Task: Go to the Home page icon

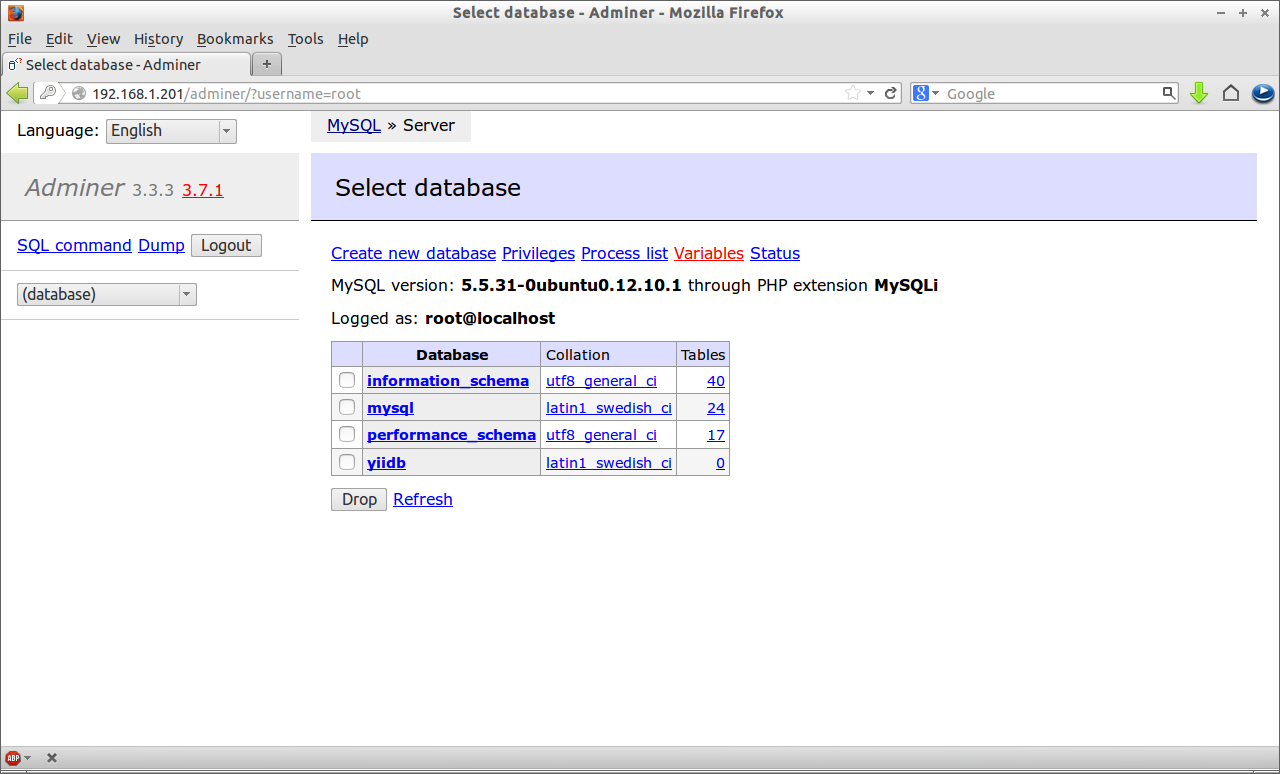Action: (x=1231, y=93)
